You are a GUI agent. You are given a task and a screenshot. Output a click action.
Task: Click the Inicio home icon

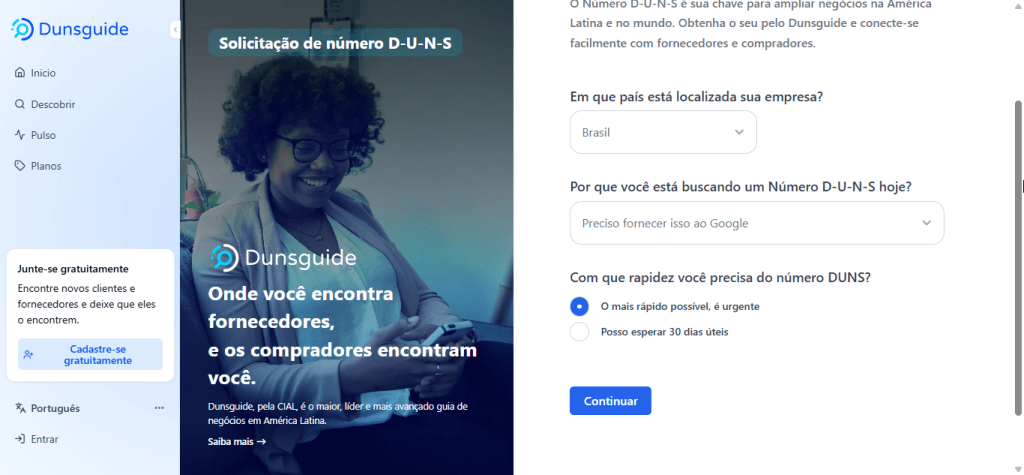[x=20, y=73]
